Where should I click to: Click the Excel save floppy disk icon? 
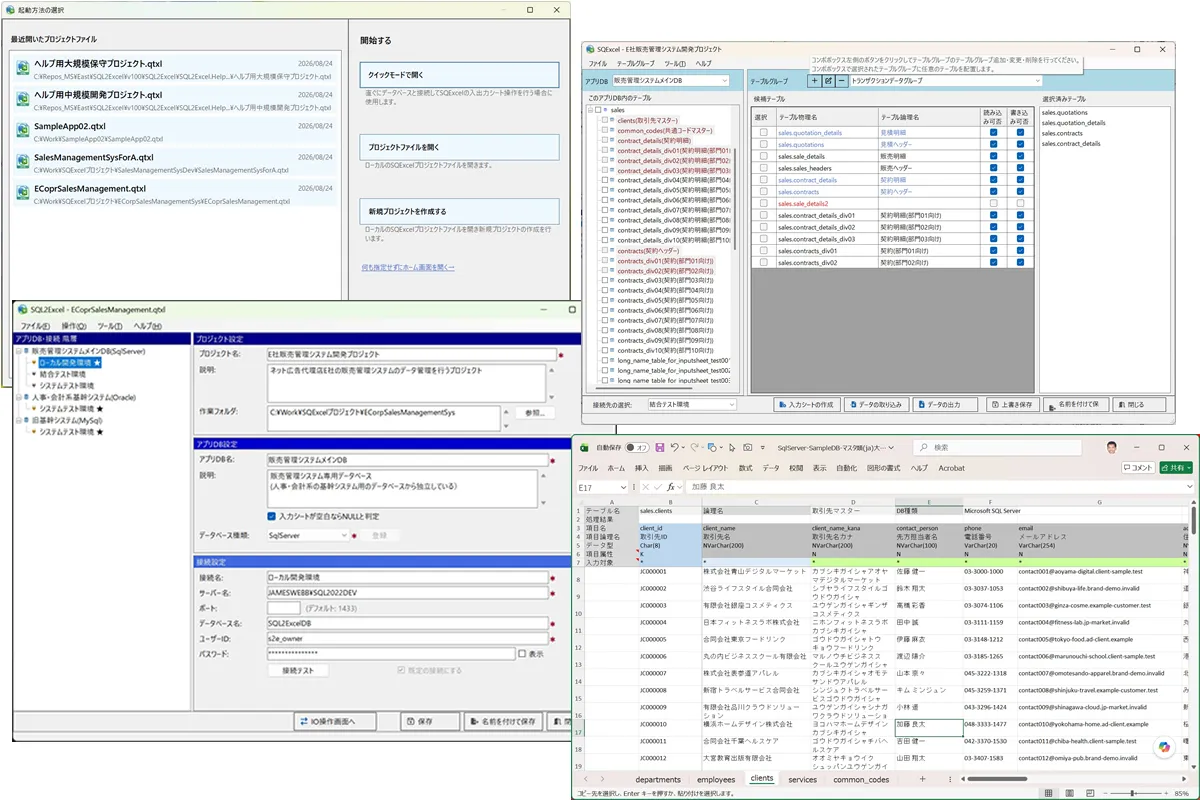point(660,447)
